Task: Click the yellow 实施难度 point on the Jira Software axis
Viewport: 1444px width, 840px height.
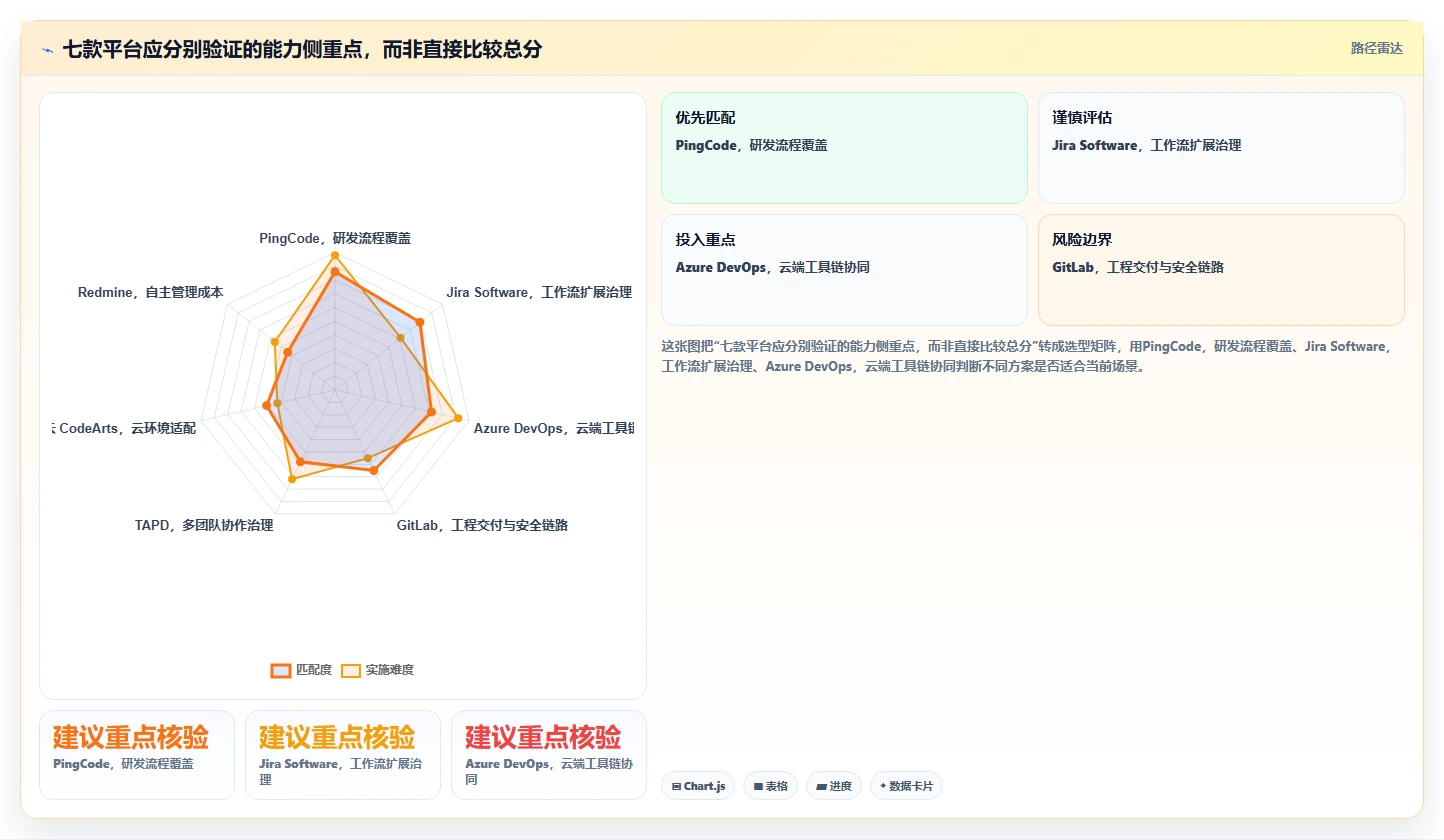Action: pyautogui.click(x=401, y=338)
